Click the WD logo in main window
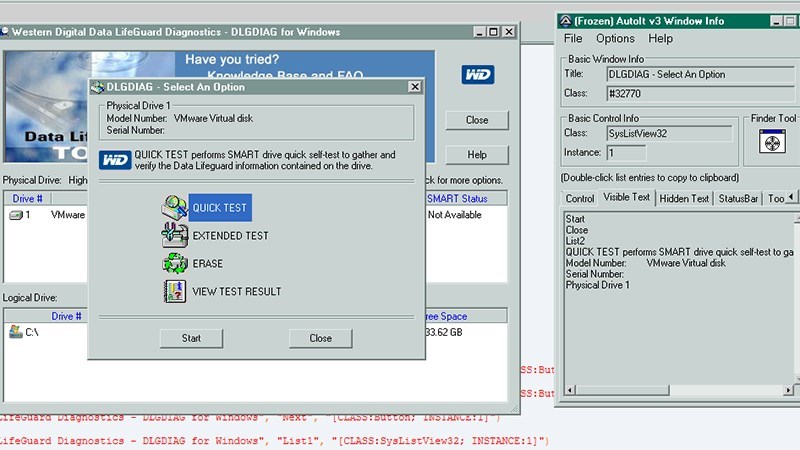 478,74
